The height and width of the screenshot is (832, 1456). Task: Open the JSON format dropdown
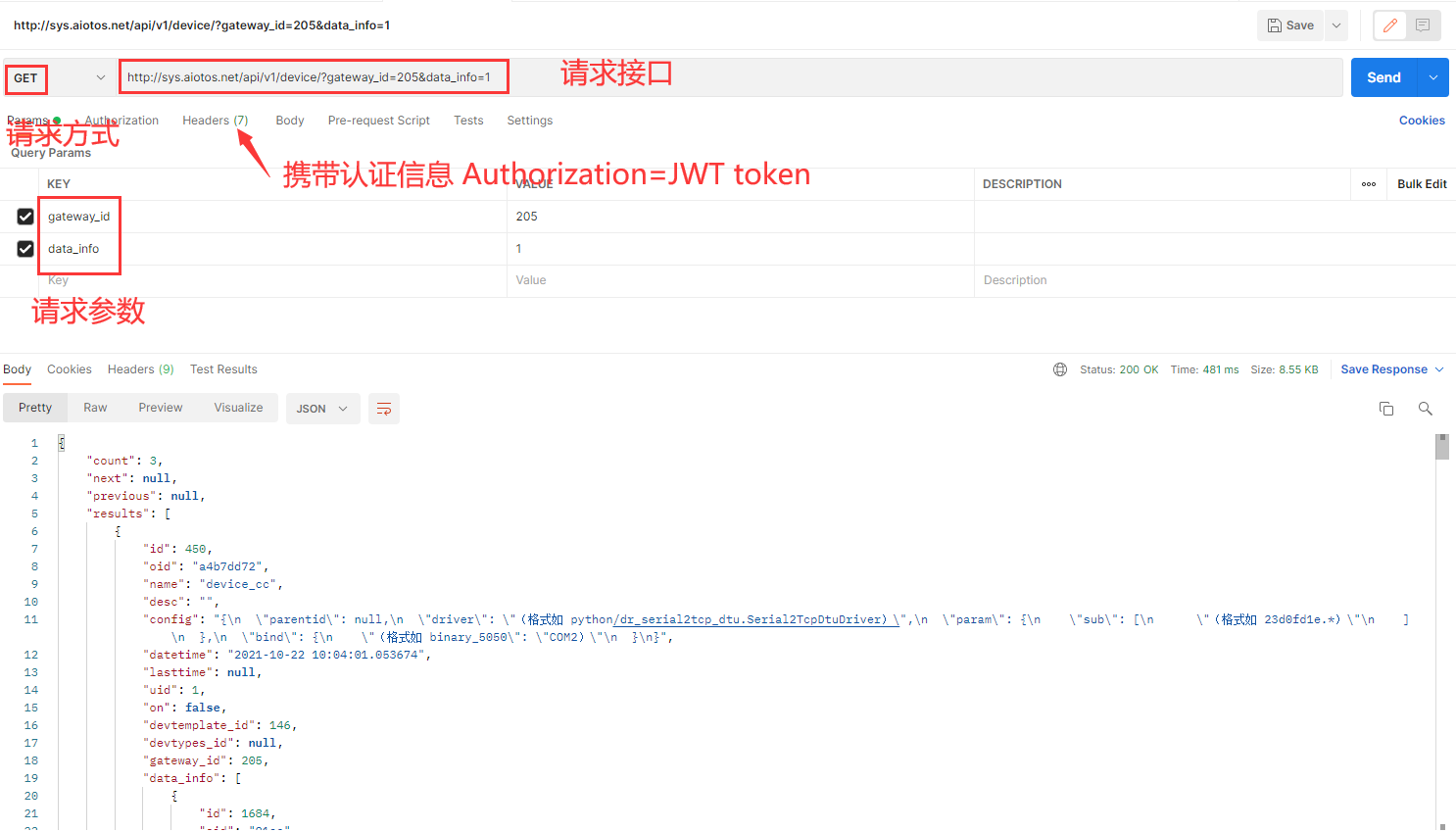point(322,409)
